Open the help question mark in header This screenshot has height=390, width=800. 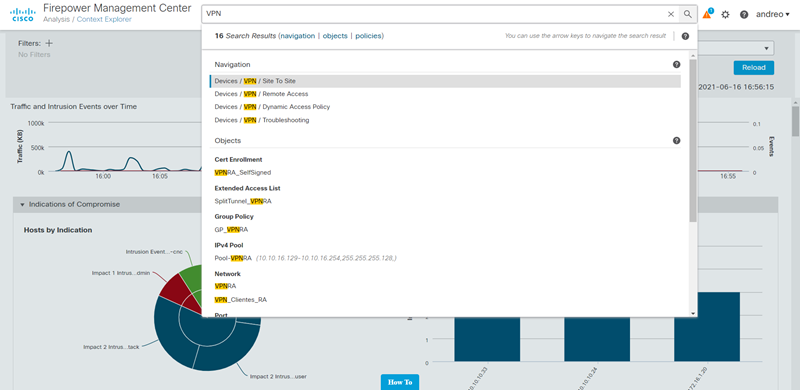point(744,14)
